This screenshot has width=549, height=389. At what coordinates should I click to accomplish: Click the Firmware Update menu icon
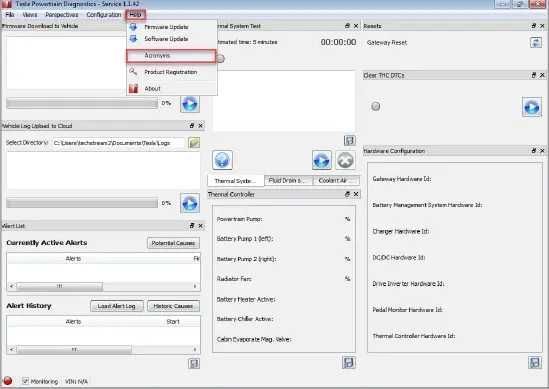133,27
